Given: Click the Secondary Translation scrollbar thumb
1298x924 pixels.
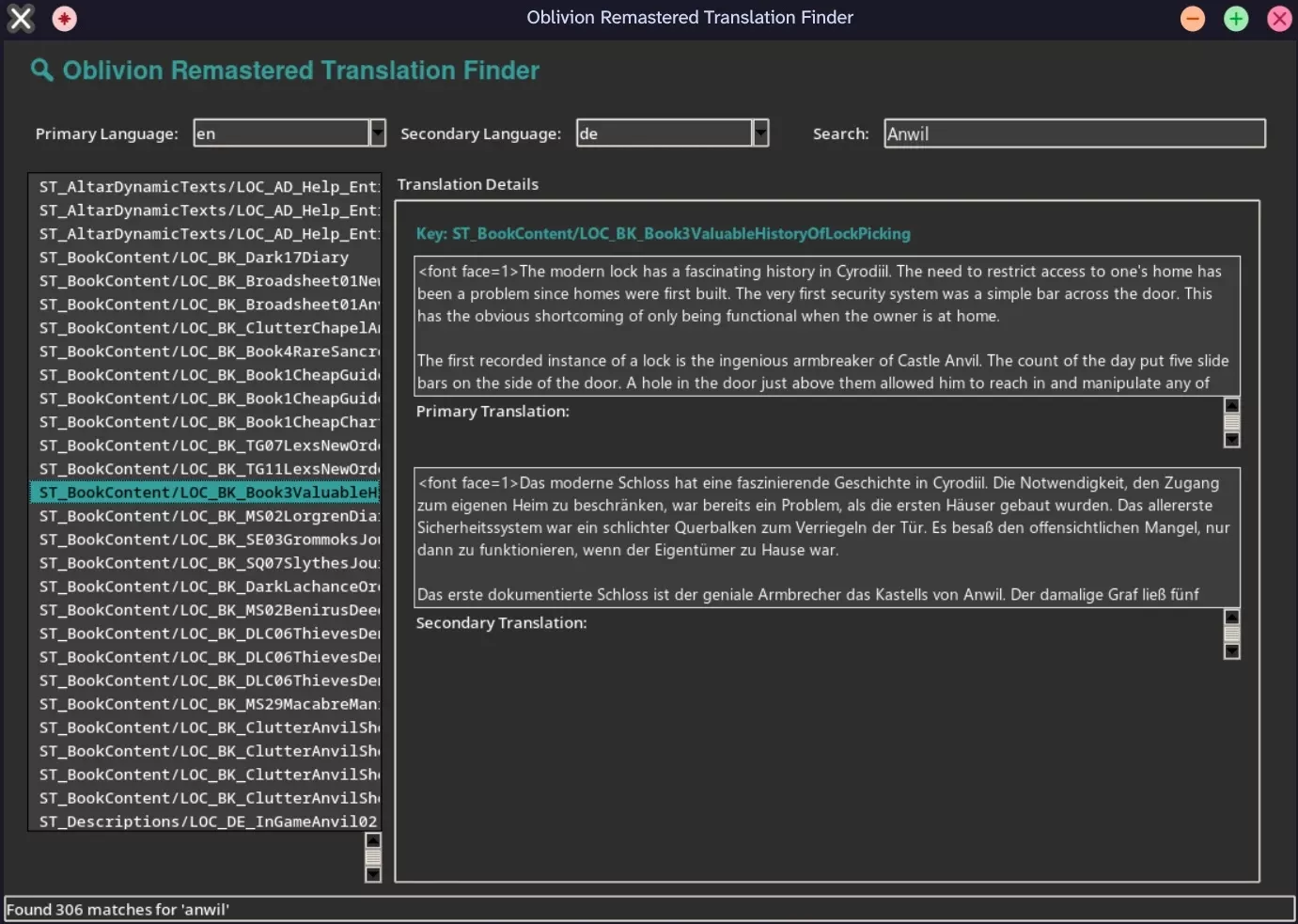Looking at the screenshot, I should pyautogui.click(x=1232, y=634).
